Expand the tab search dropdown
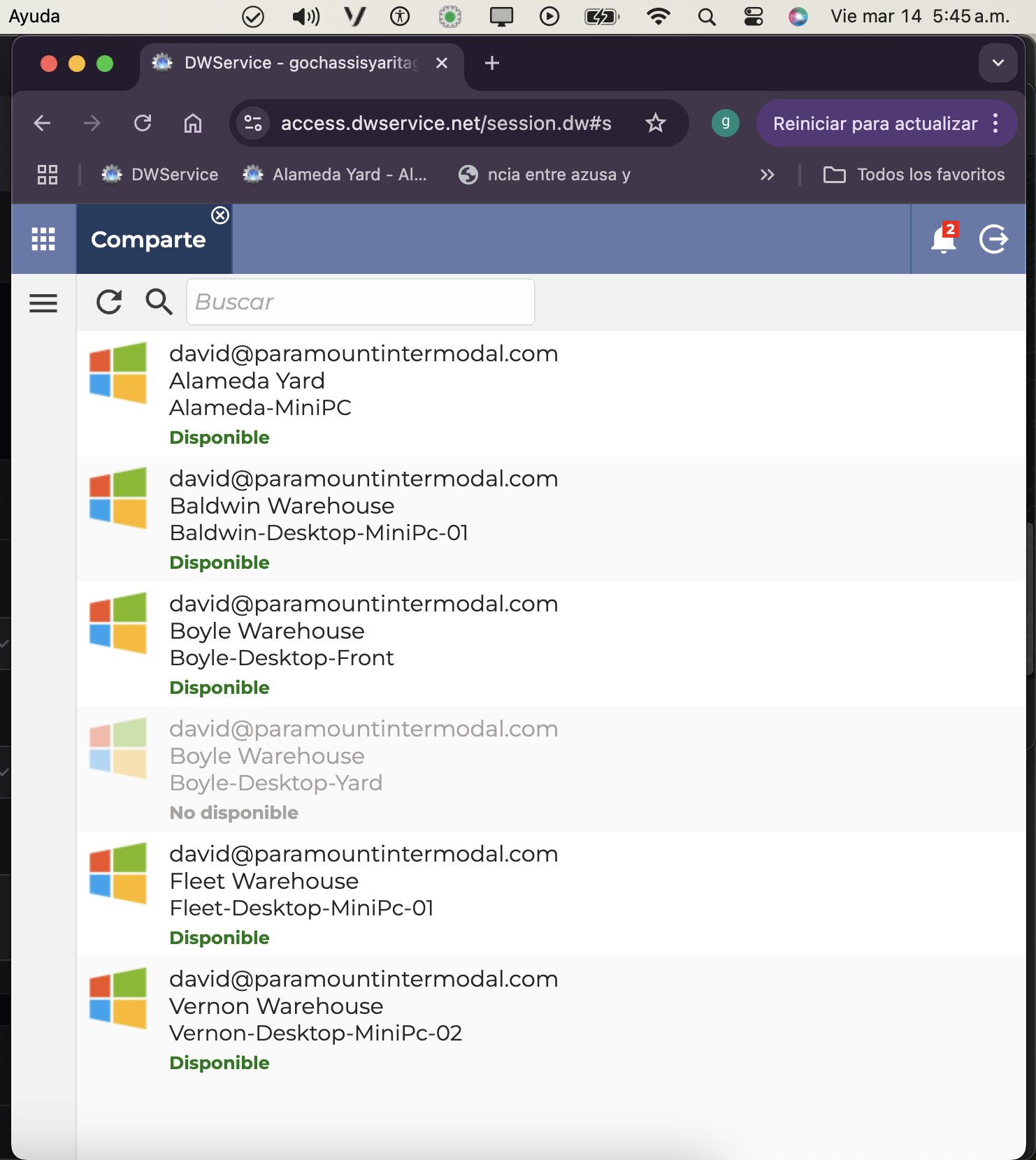Viewport: 1036px width, 1160px height. click(x=998, y=63)
